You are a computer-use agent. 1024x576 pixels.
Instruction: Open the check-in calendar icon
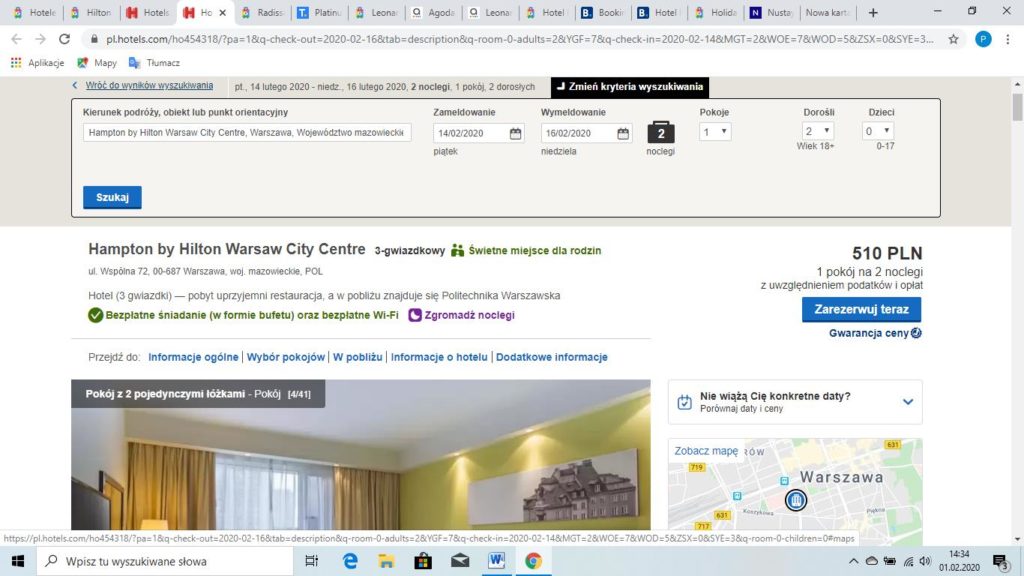pyautogui.click(x=515, y=133)
